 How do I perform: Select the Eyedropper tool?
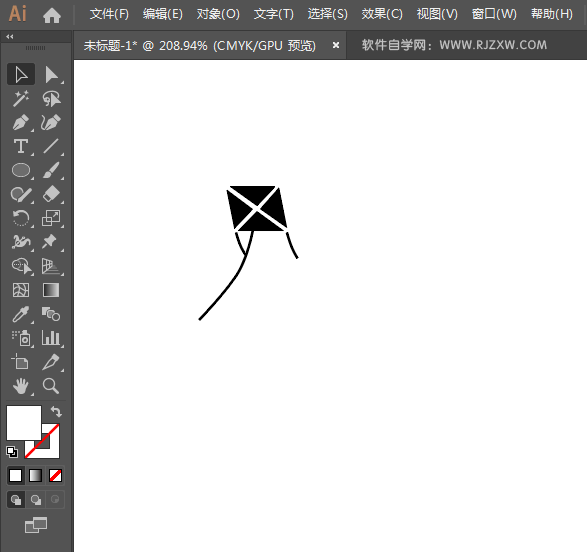point(21,314)
